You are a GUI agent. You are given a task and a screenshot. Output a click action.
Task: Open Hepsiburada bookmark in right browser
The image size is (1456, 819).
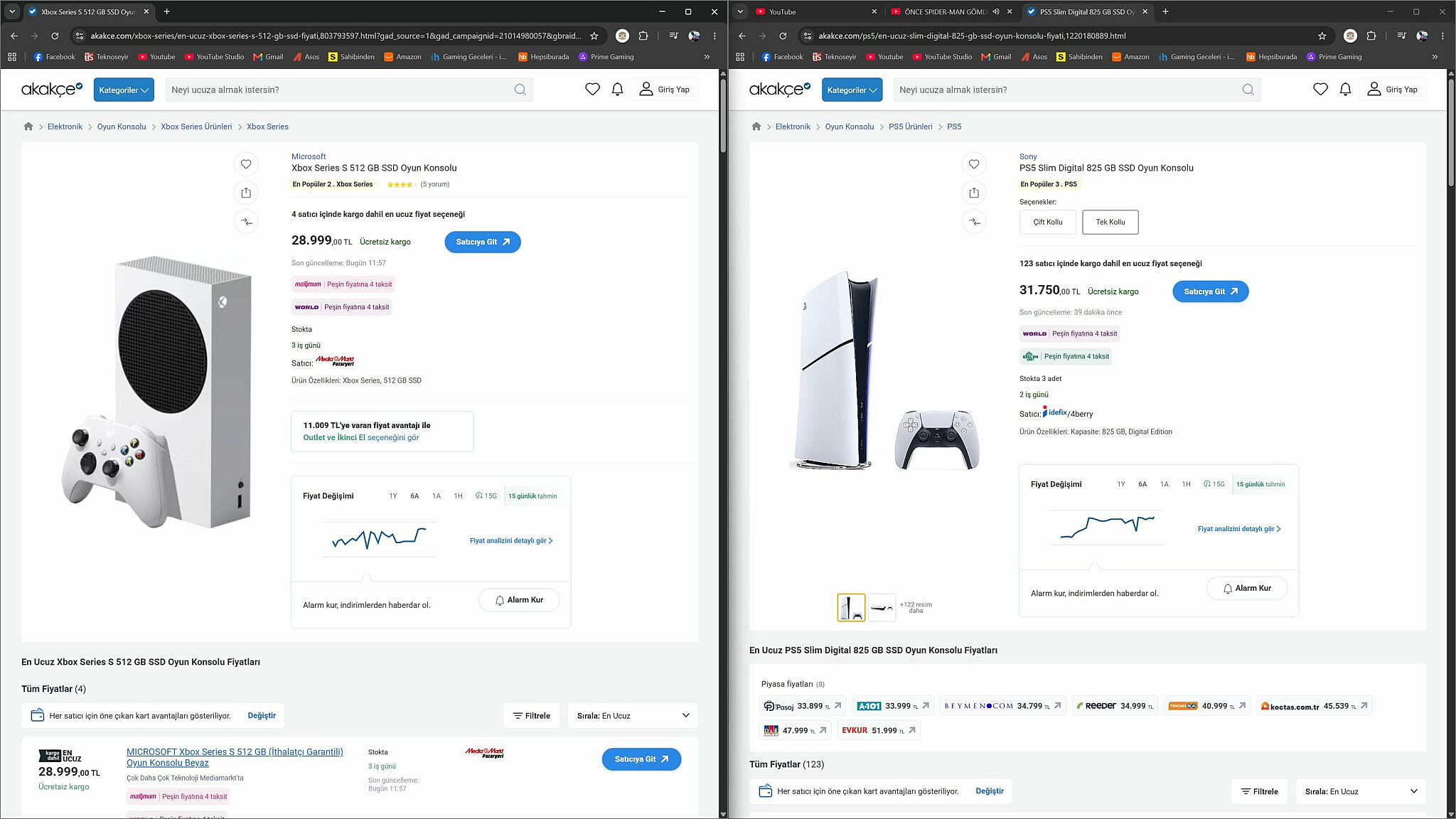(1271, 57)
